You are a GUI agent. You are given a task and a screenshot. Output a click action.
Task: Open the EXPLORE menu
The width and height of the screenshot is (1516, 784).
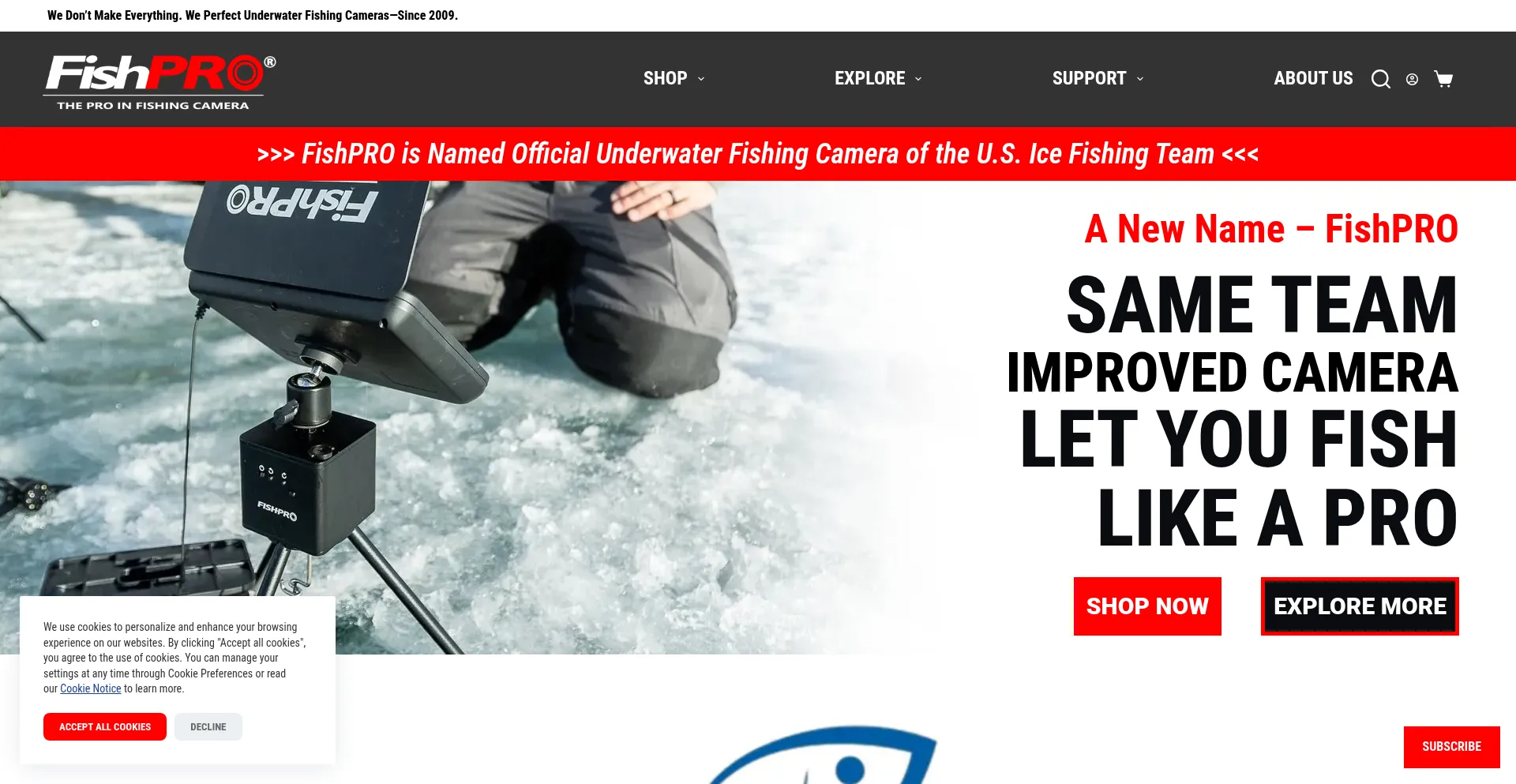(869, 78)
